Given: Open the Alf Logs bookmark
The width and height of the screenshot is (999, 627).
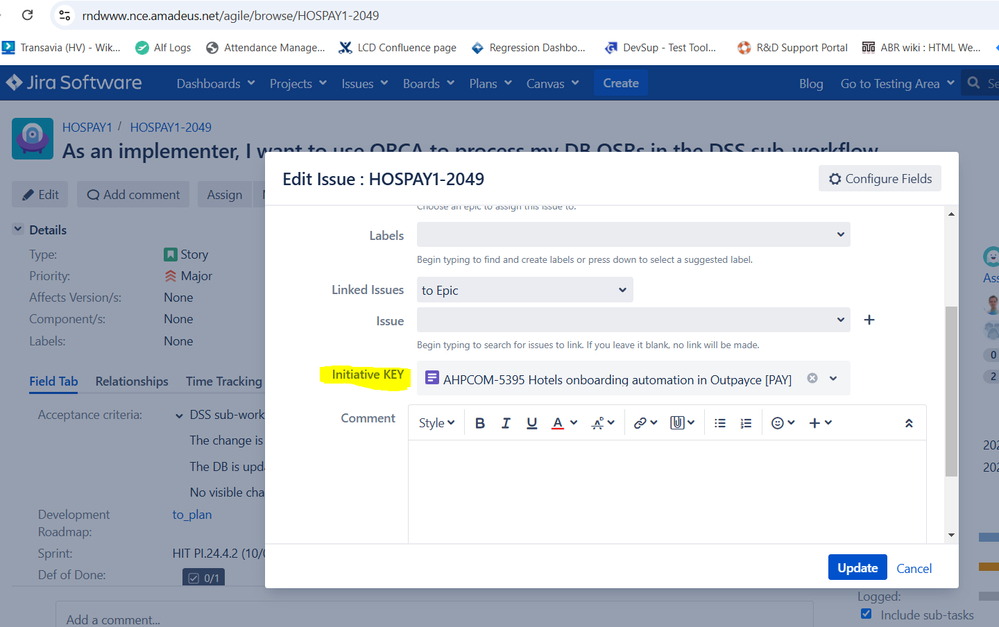Looking at the screenshot, I should (x=163, y=48).
